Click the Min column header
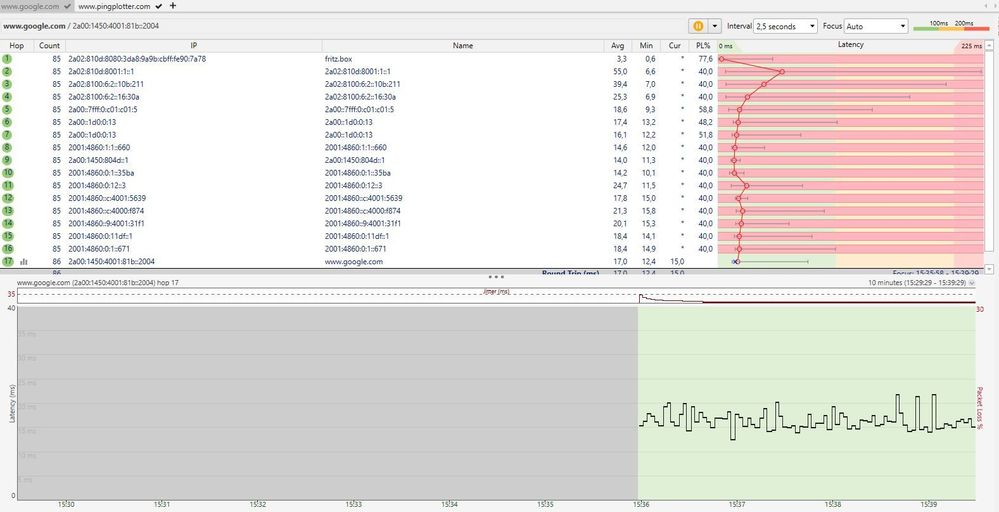Image resolution: width=999 pixels, height=512 pixels. click(x=646, y=46)
